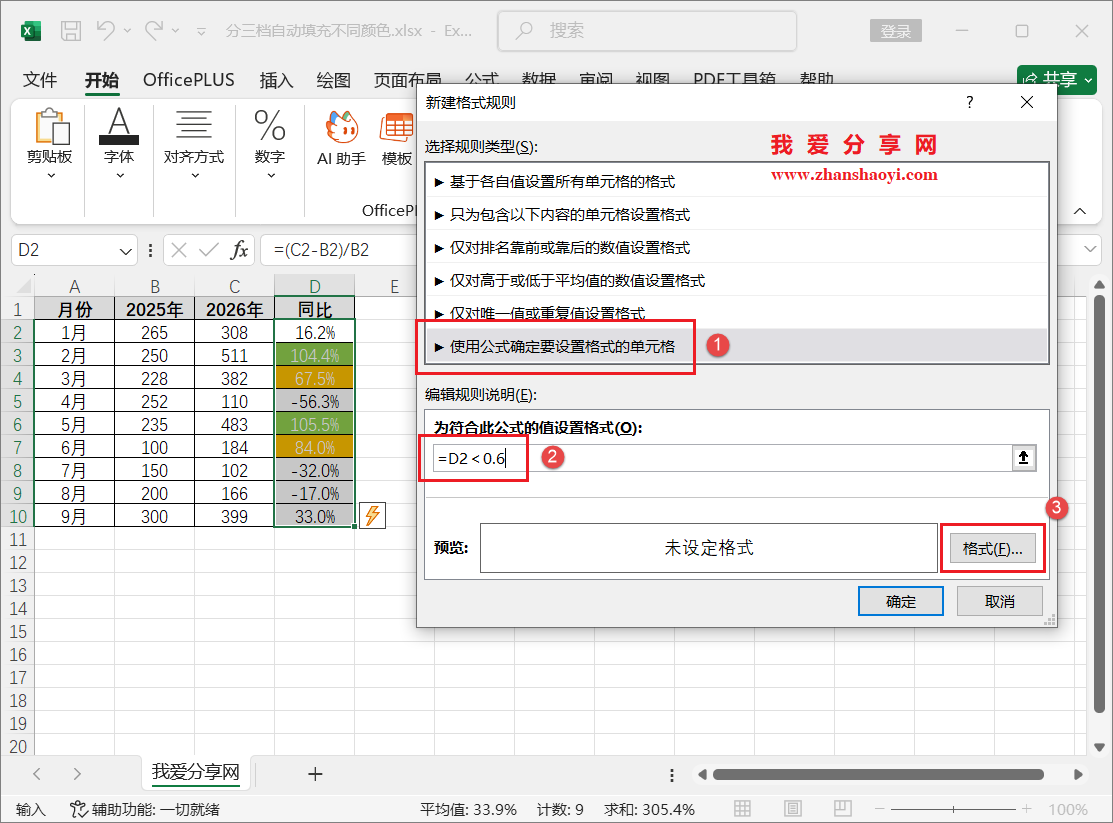Switch to the 绘图 ribbon tab
Image resolution: width=1113 pixels, height=823 pixels.
(x=333, y=80)
